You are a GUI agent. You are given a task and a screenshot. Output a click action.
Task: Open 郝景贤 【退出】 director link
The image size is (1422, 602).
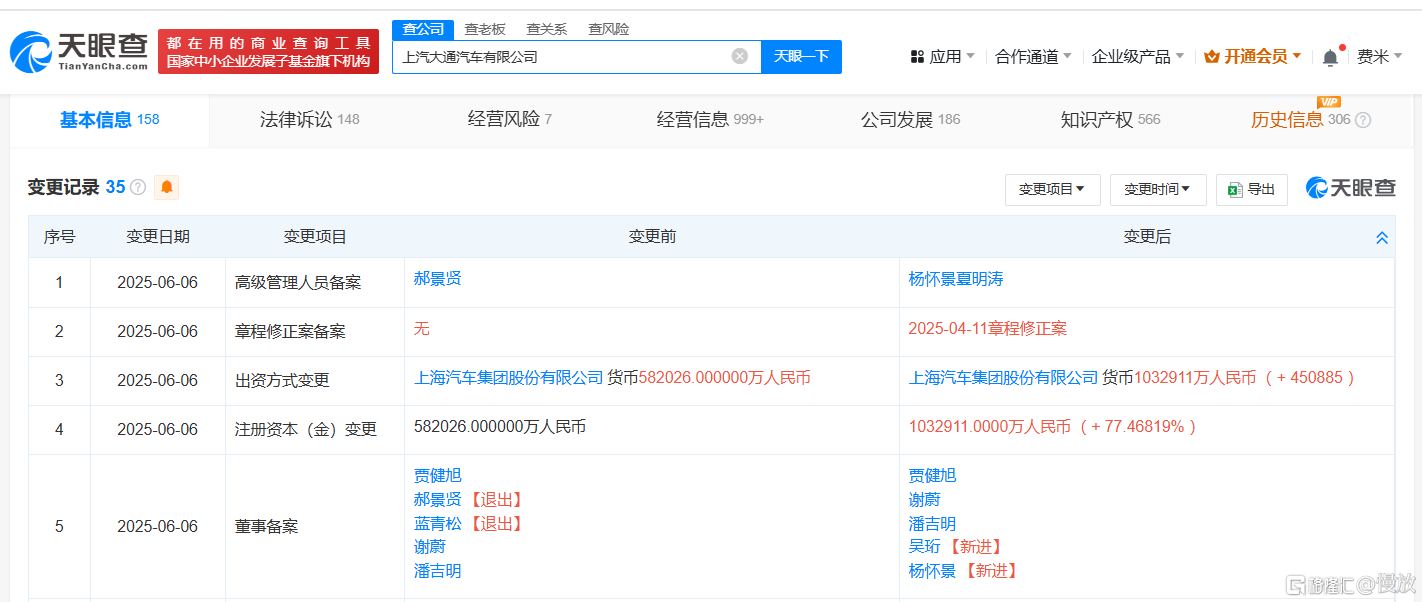pyautogui.click(x=437, y=500)
